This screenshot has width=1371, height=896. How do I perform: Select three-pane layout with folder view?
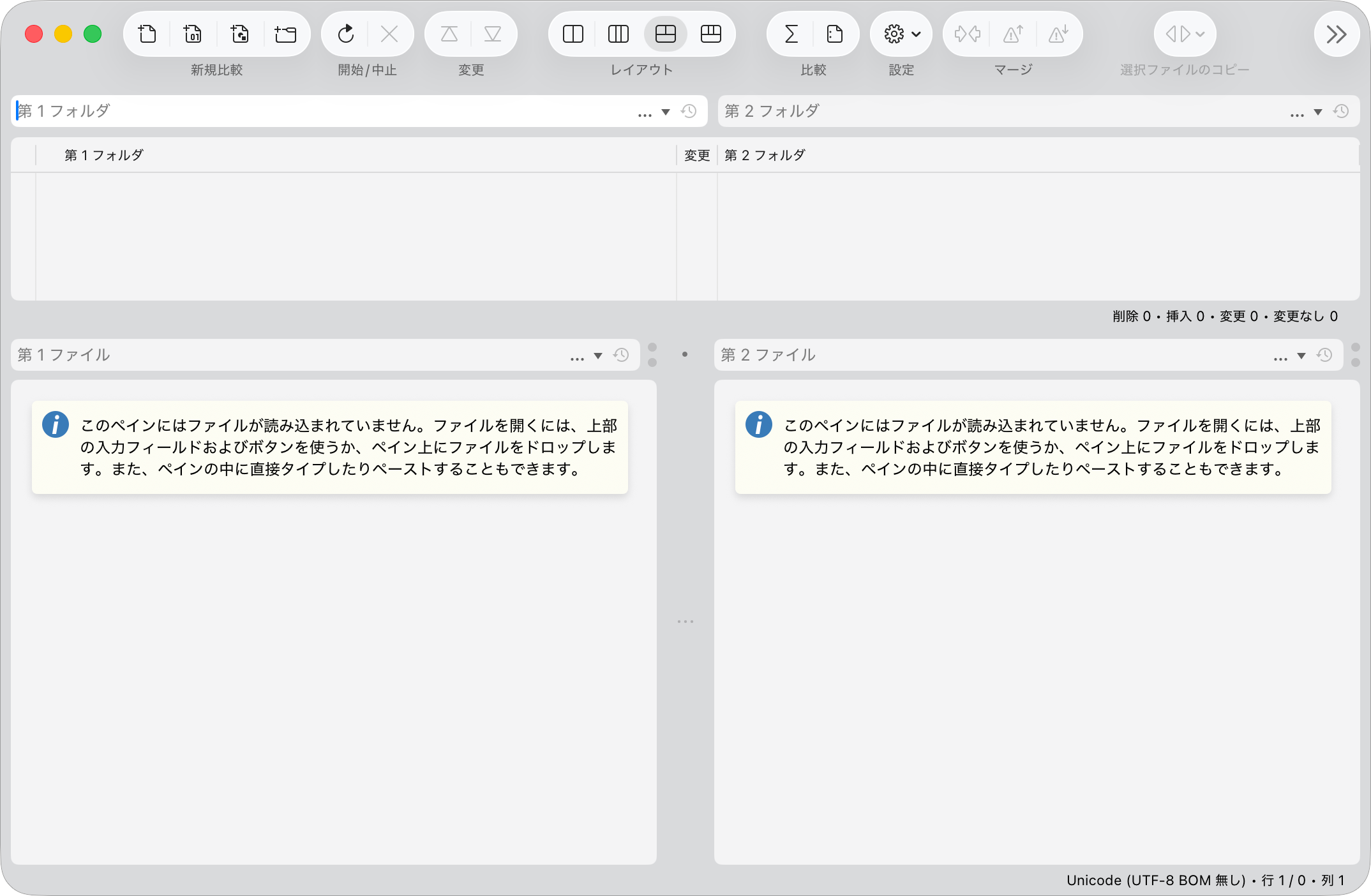pyautogui.click(x=711, y=34)
